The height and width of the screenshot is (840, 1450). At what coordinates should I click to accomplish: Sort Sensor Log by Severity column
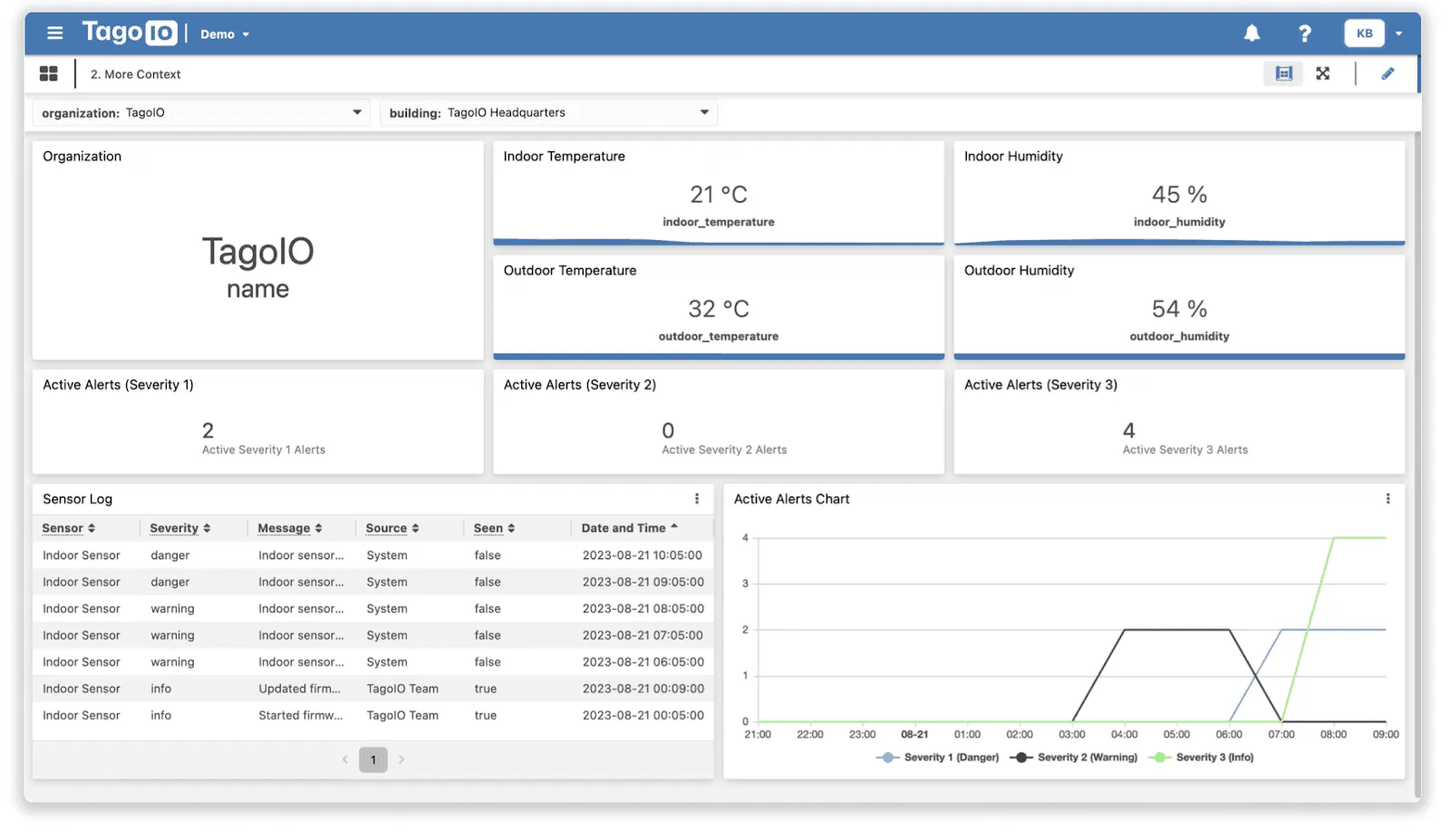tap(179, 527)
